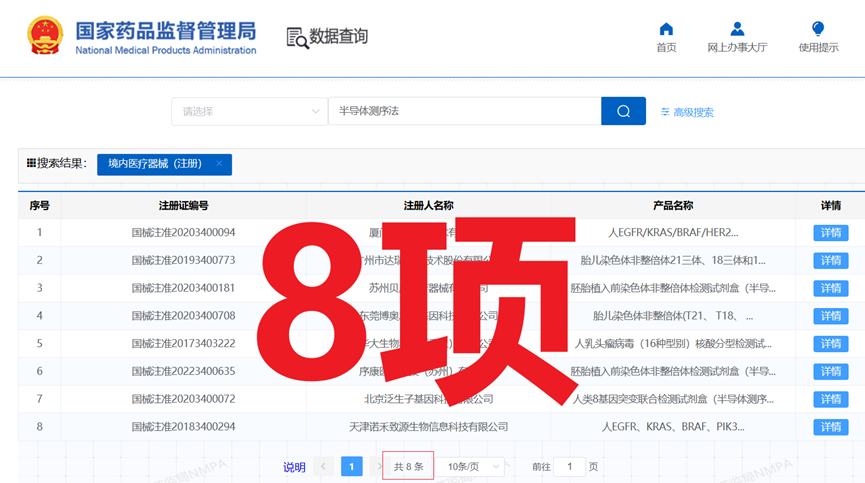Go to previous page arrow
This screenshot has width=865, height=483.
[323, 467]
